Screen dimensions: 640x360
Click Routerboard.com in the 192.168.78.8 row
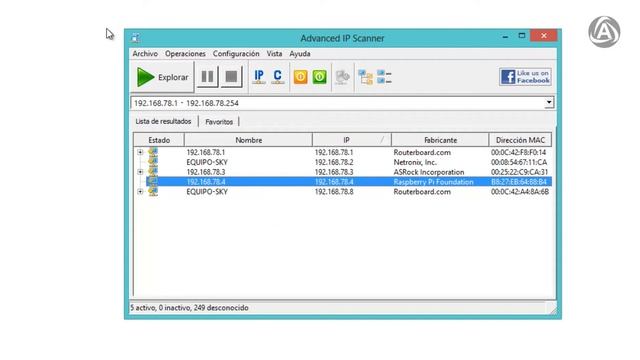(422, 192)
